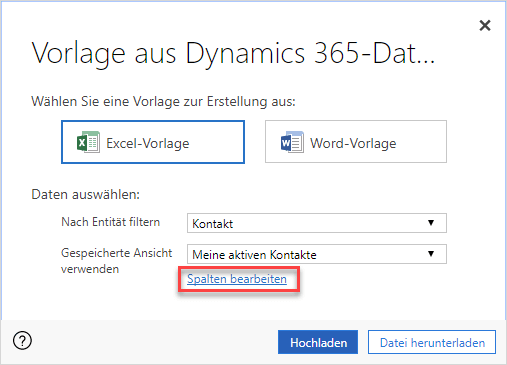Click the empty area right of the Excel-Vorlage text
Screen dimensions: 507x365
pos(216,142)
